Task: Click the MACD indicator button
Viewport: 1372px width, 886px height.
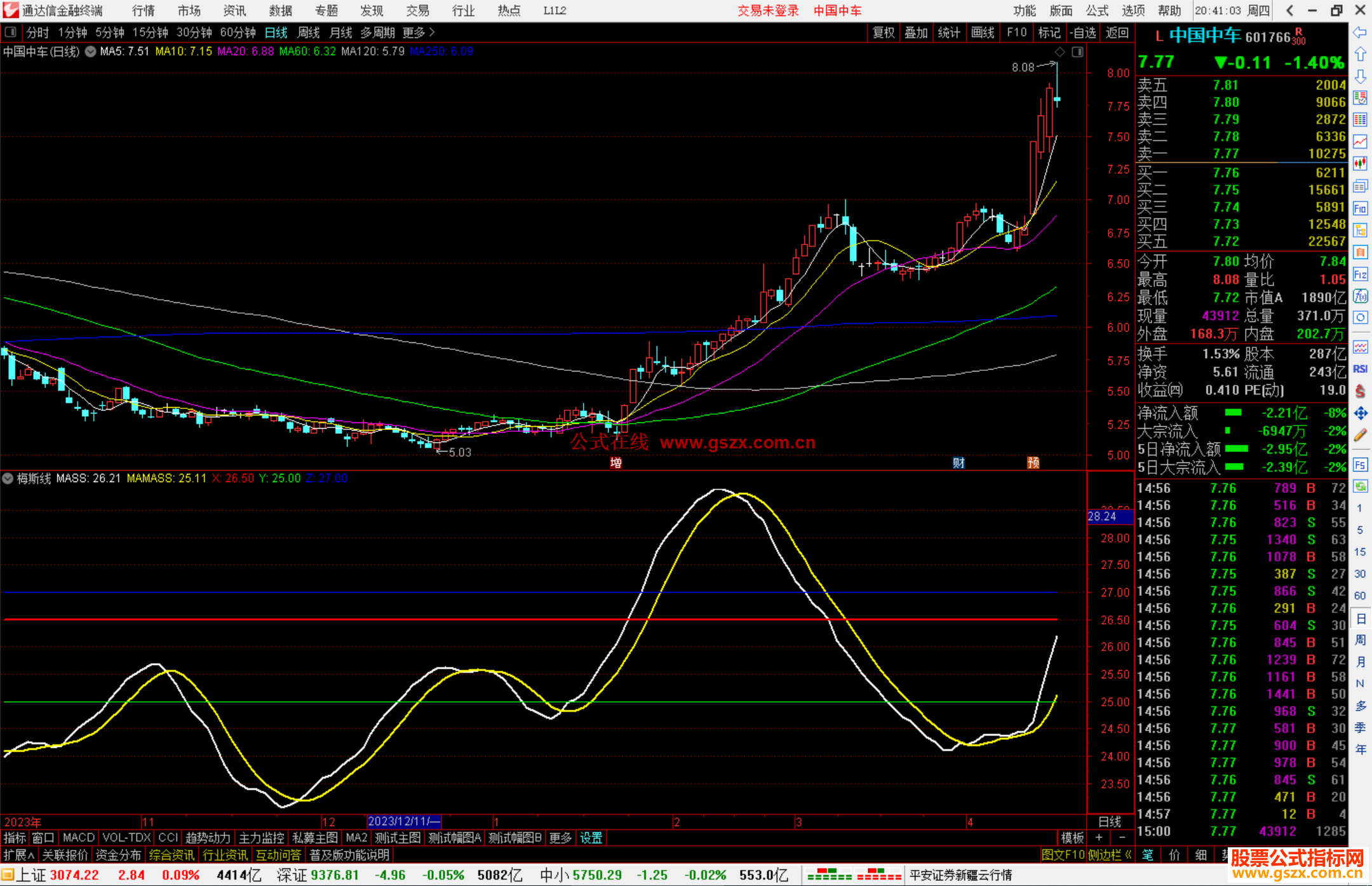Action: click(78, 838)
